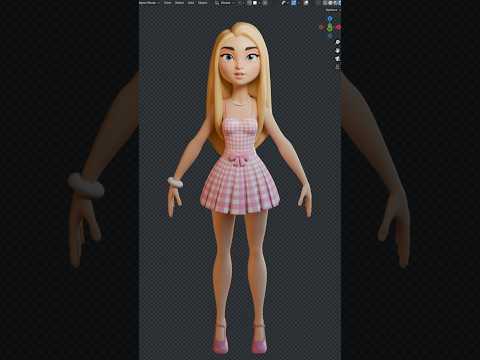Open the View menu in viewport header
The image size is (480, 360).
click(x=168, y=3)
